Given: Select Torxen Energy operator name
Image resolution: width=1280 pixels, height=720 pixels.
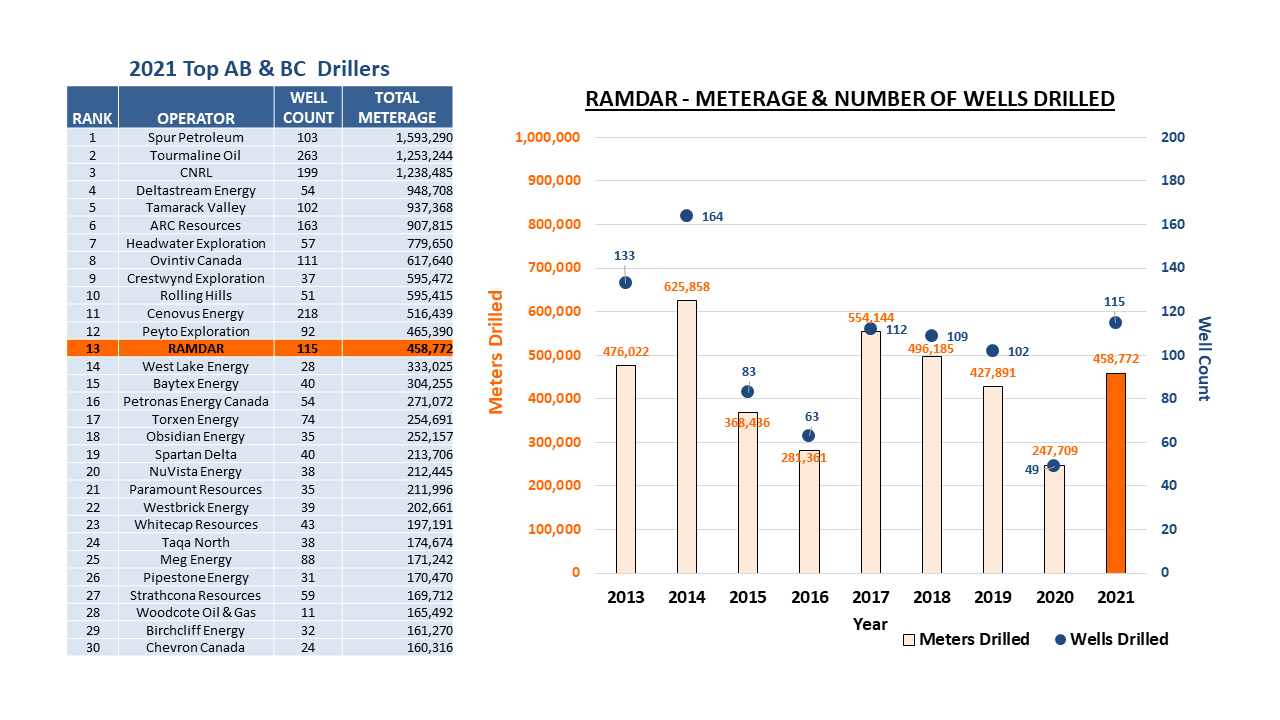Looking at the screenshot, I should pos(196,419).
